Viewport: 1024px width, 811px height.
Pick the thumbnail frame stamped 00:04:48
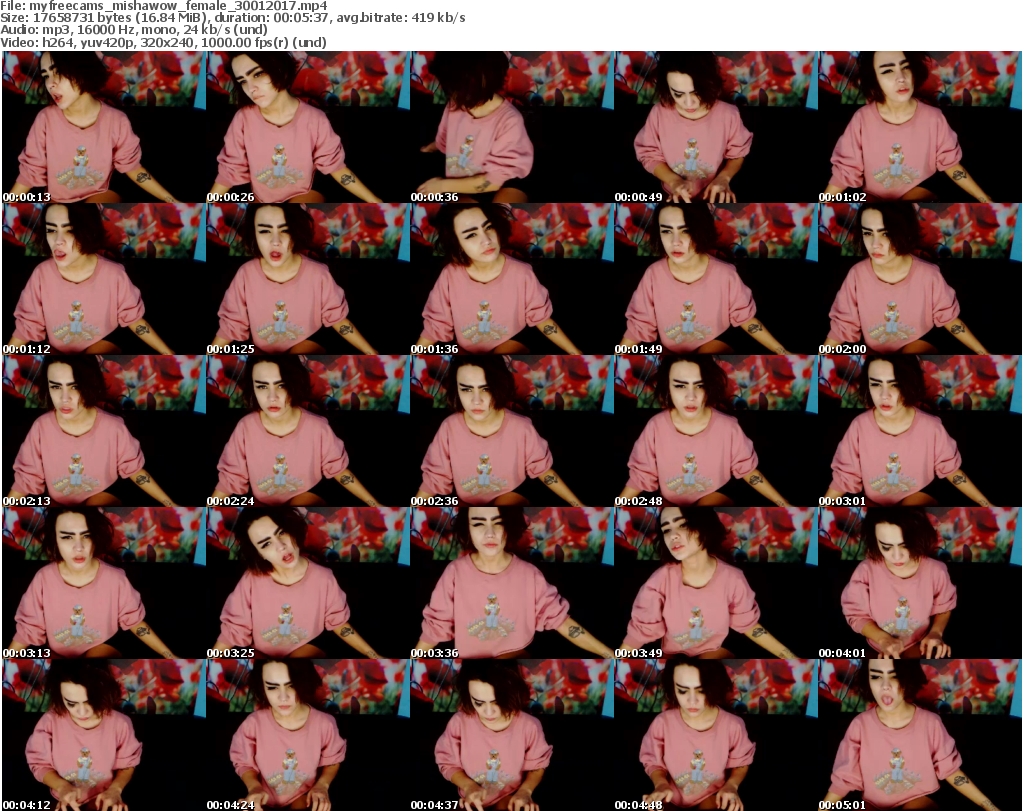click(x=716, y=735)
